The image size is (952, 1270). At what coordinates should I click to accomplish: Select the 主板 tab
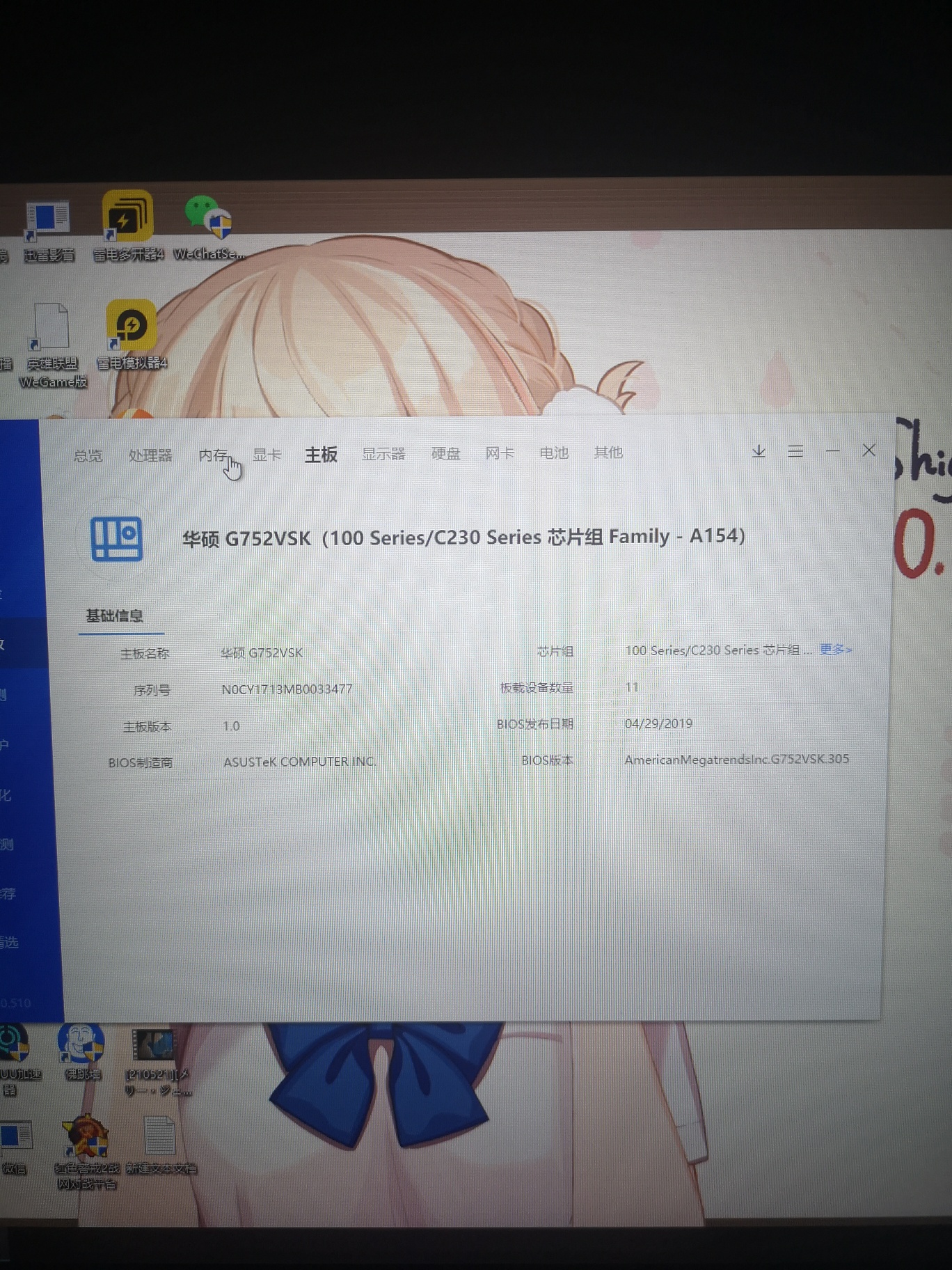coord(321,455)
